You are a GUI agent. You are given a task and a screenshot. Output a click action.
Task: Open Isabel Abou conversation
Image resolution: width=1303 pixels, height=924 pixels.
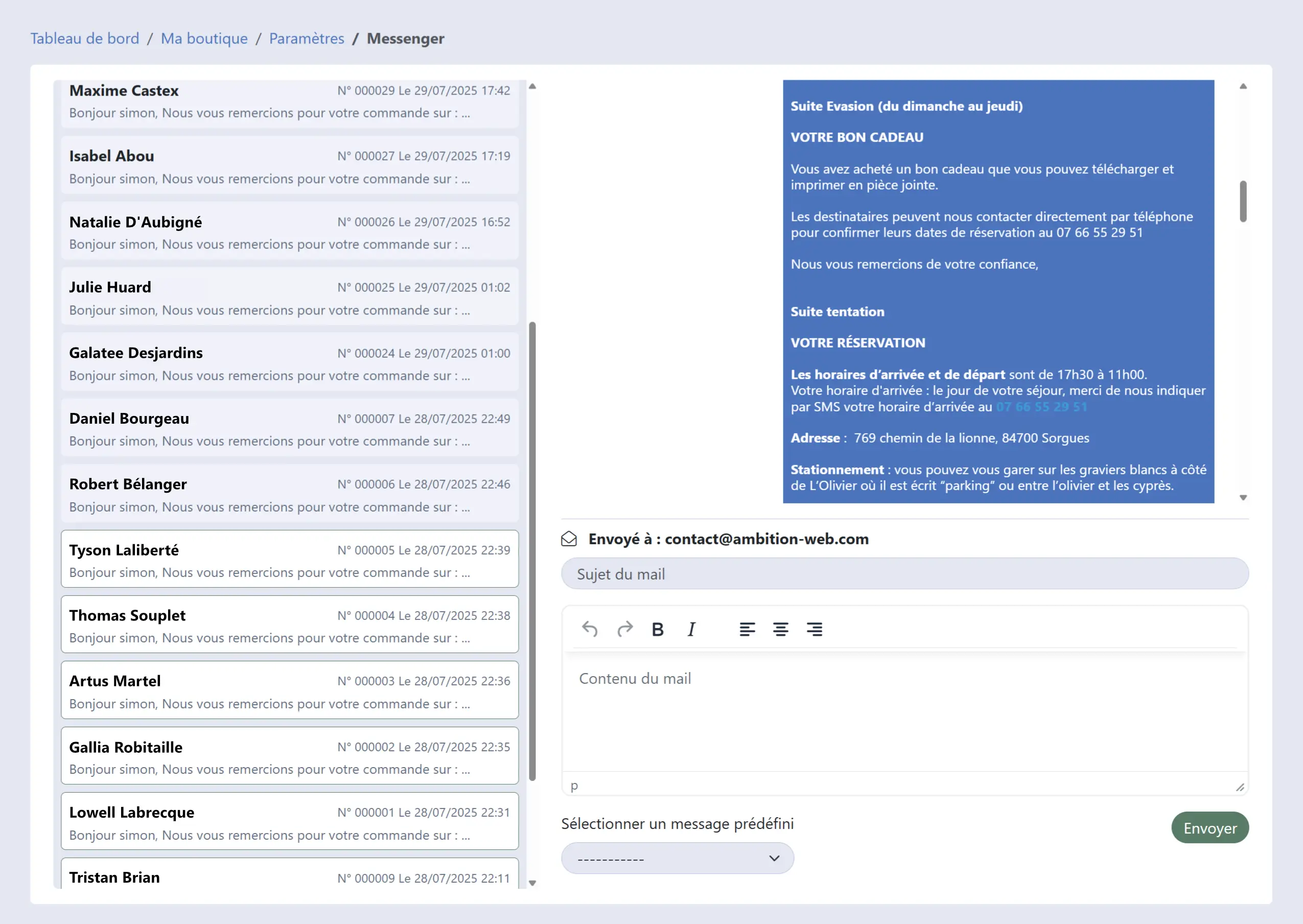point(290,166)
